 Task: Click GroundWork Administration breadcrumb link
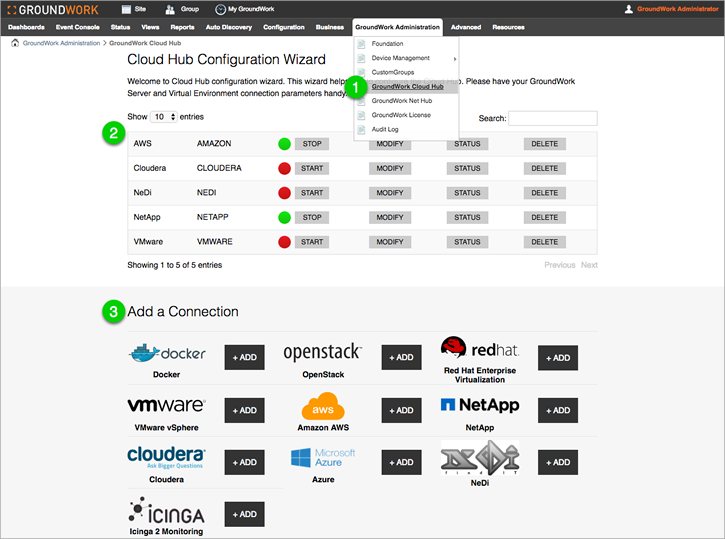61,43
